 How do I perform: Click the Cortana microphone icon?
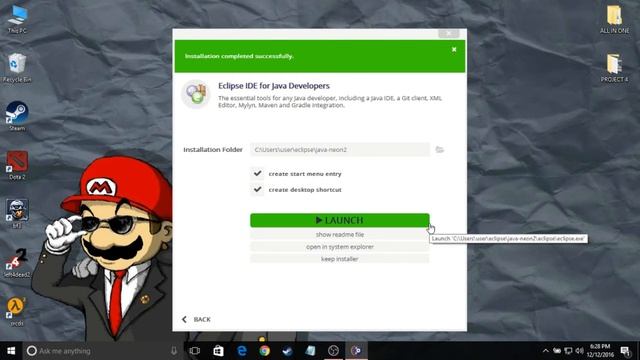tap(174, 351)
